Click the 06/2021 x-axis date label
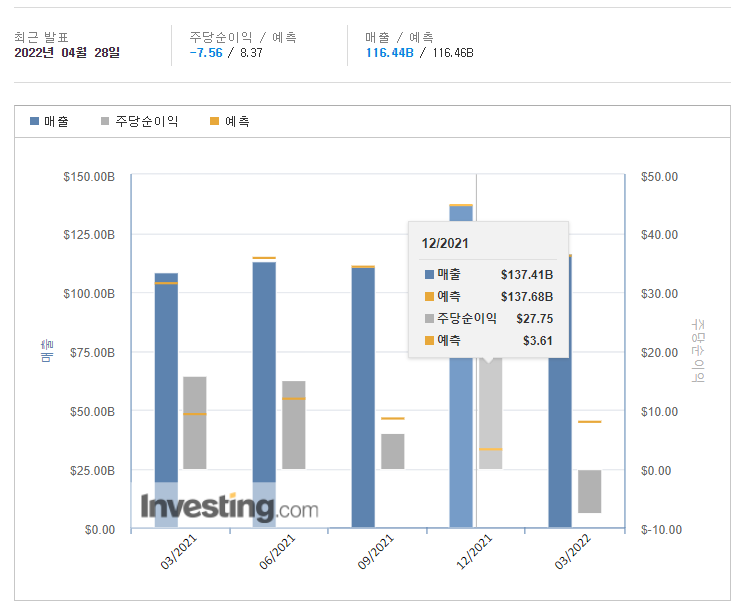This screenshot has width=739, height=607. pos(277,552)
